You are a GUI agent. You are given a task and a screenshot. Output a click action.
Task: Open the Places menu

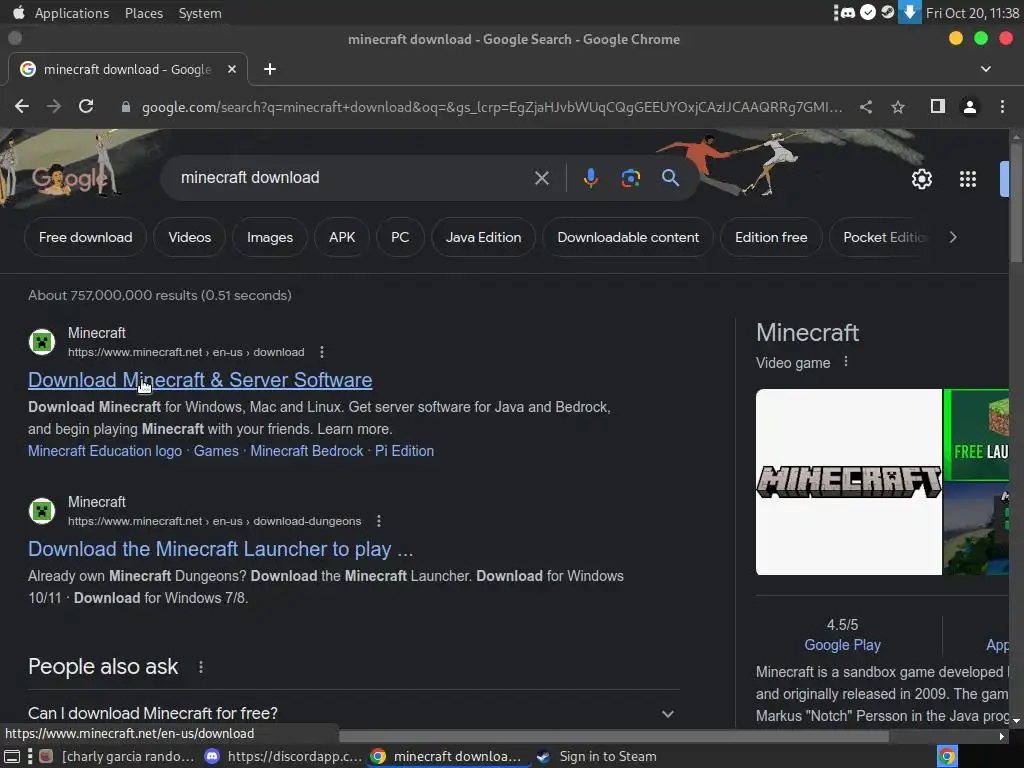pos(144,13)
